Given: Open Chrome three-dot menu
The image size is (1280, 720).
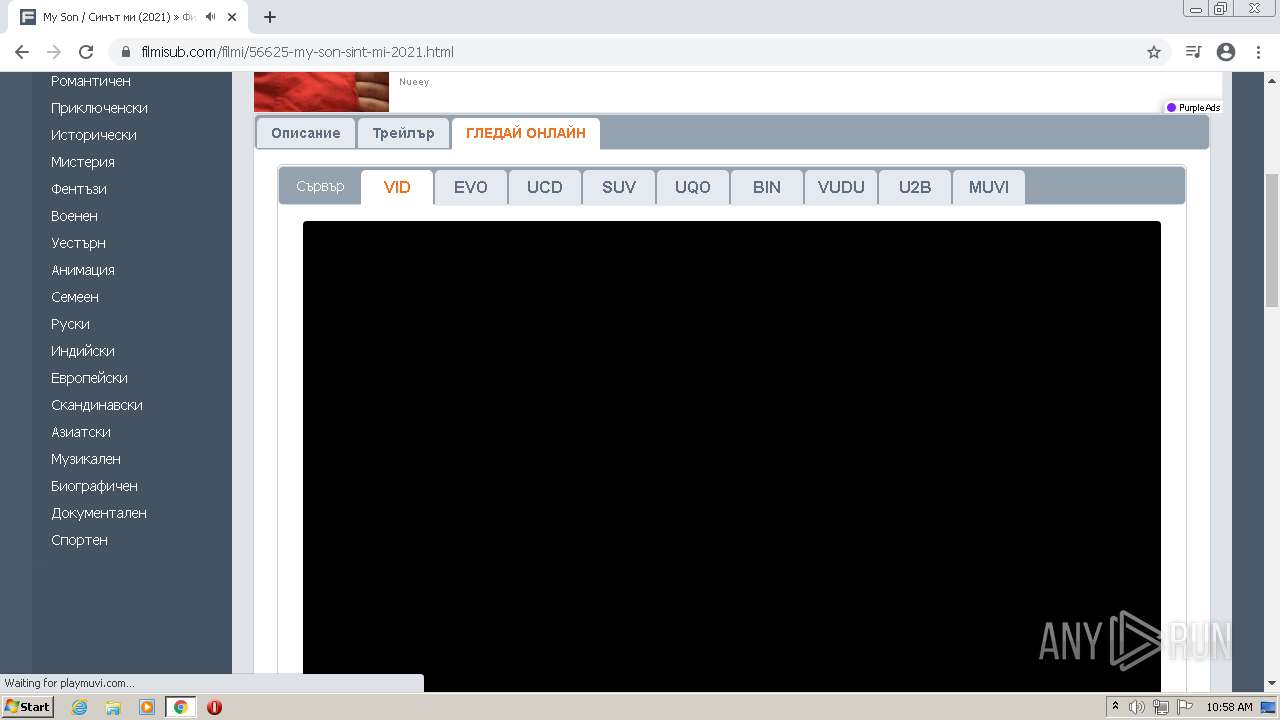Looking at the screenshot, I should tap(1258, 52).
